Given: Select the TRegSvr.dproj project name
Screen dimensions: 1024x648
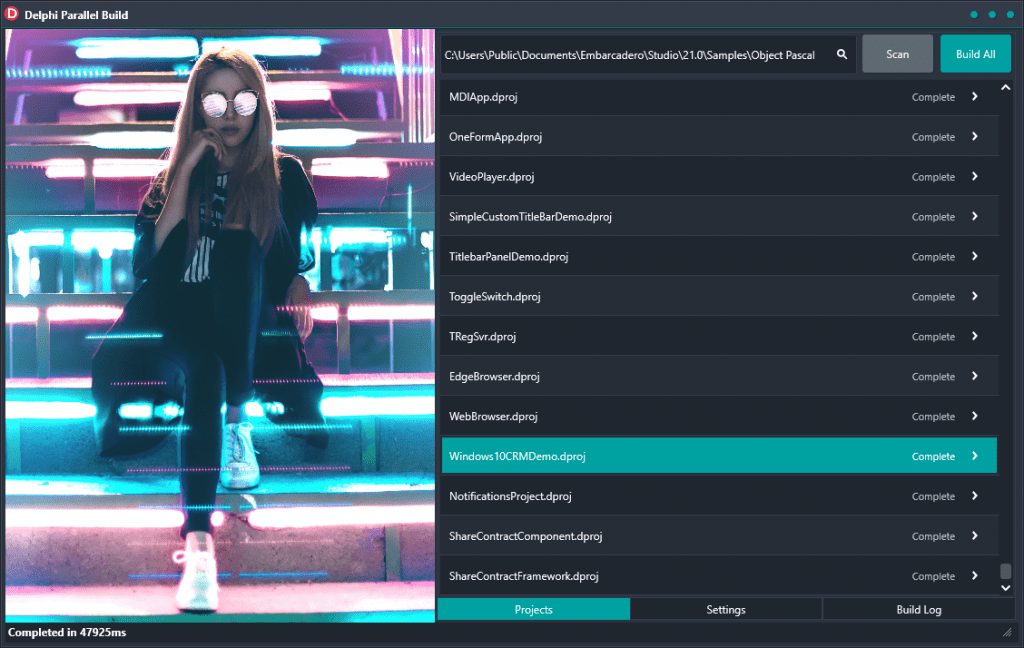Looking at the screenshot, I should point(482,336).
